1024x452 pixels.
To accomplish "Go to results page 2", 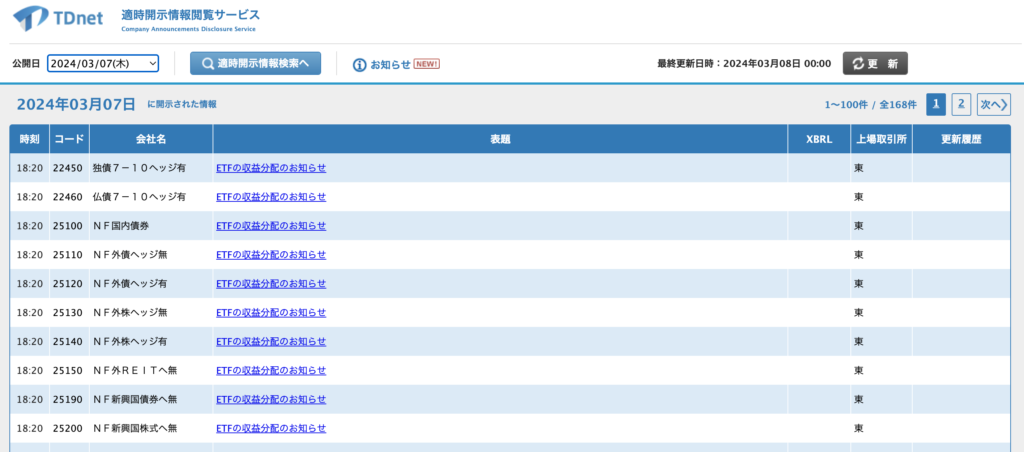I will (960, 104).
